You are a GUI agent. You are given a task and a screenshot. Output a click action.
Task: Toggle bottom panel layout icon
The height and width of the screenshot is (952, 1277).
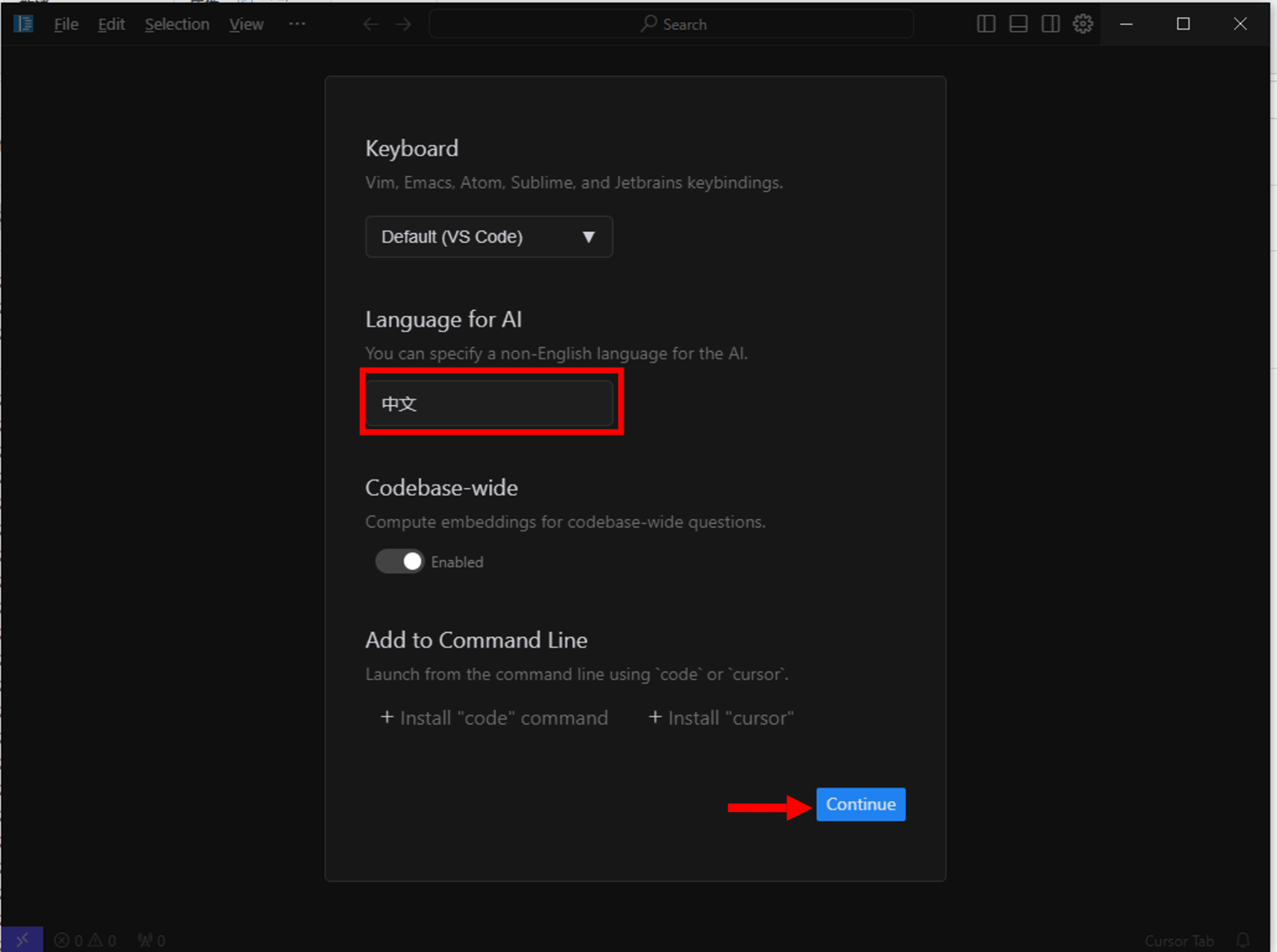(x=1018, y=24)
